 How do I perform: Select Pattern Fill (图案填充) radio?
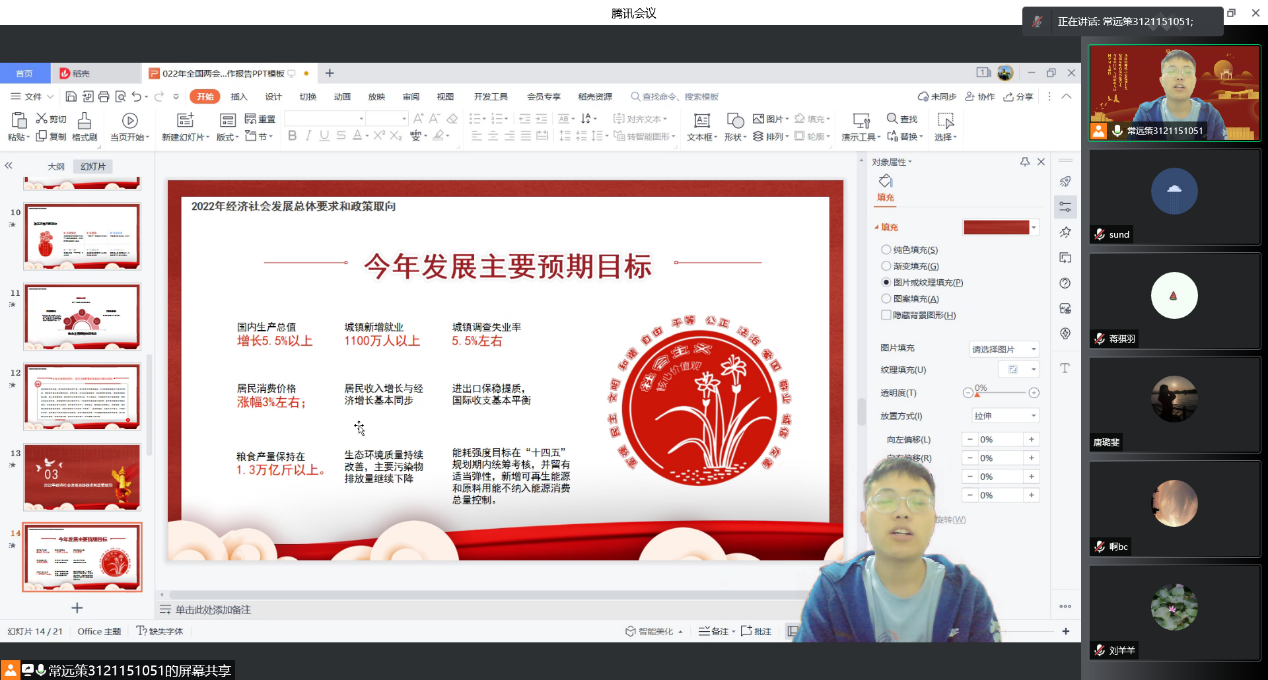886,299
